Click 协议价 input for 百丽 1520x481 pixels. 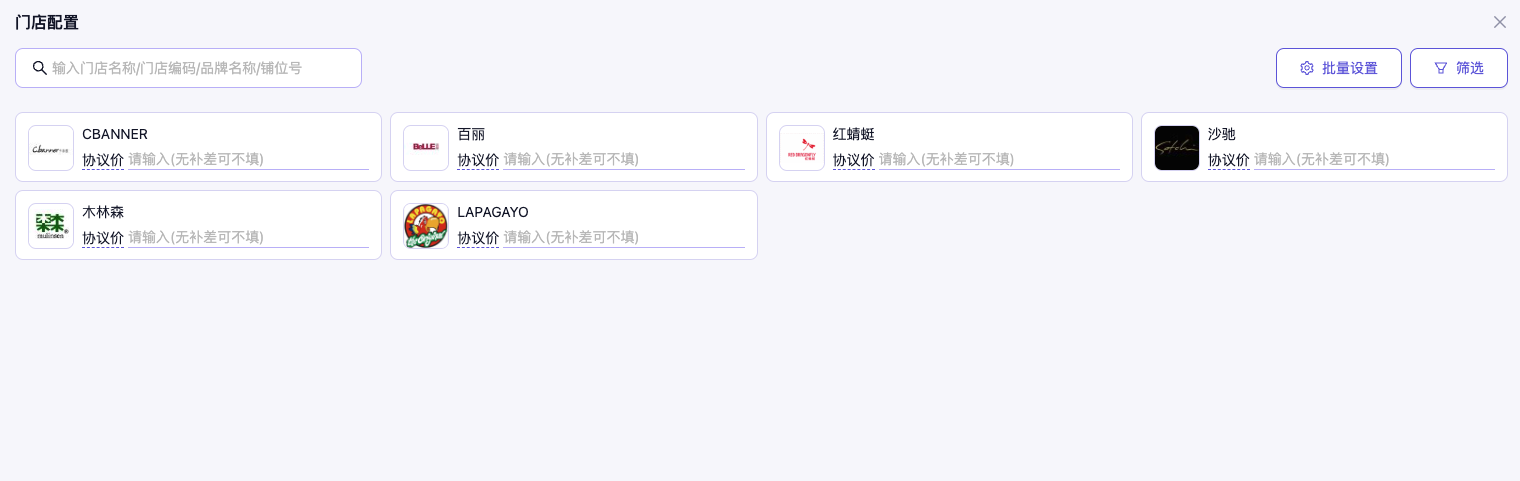click(623, 159)
